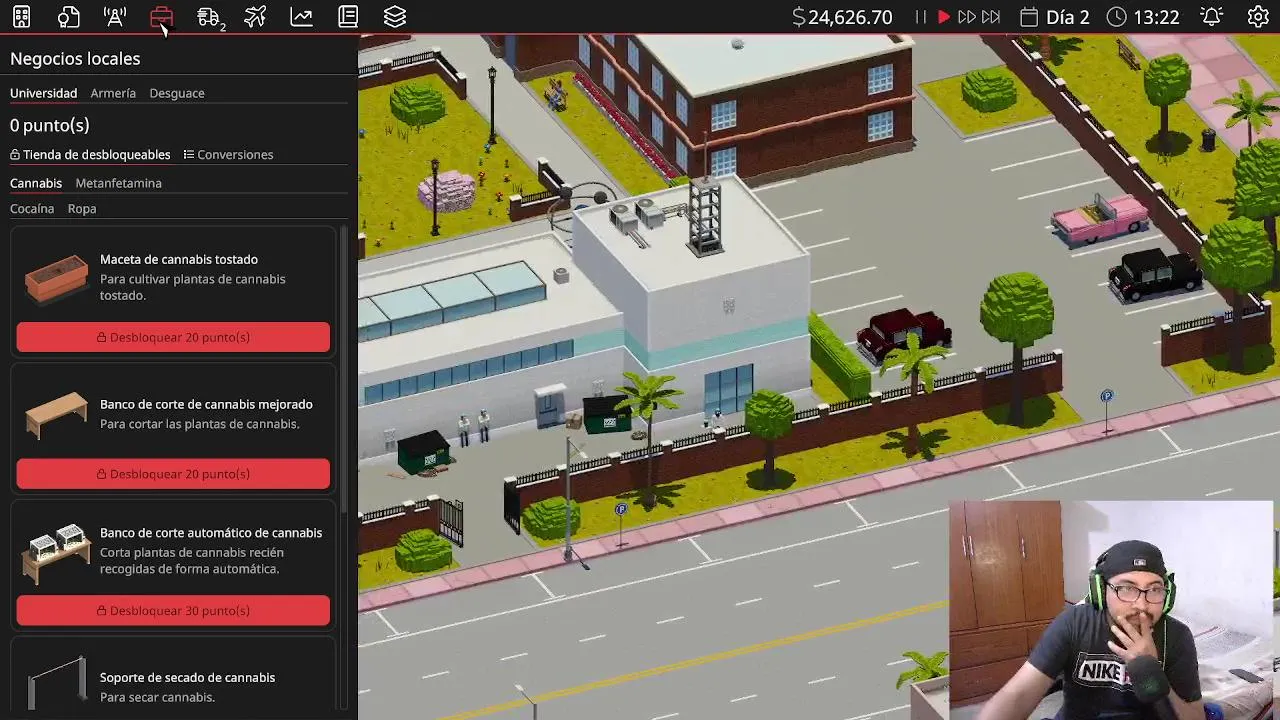Image resolution: width=1280 pixels, height=720 pixels.
Task: Click the black car in parking lot
Action: 1155,273
